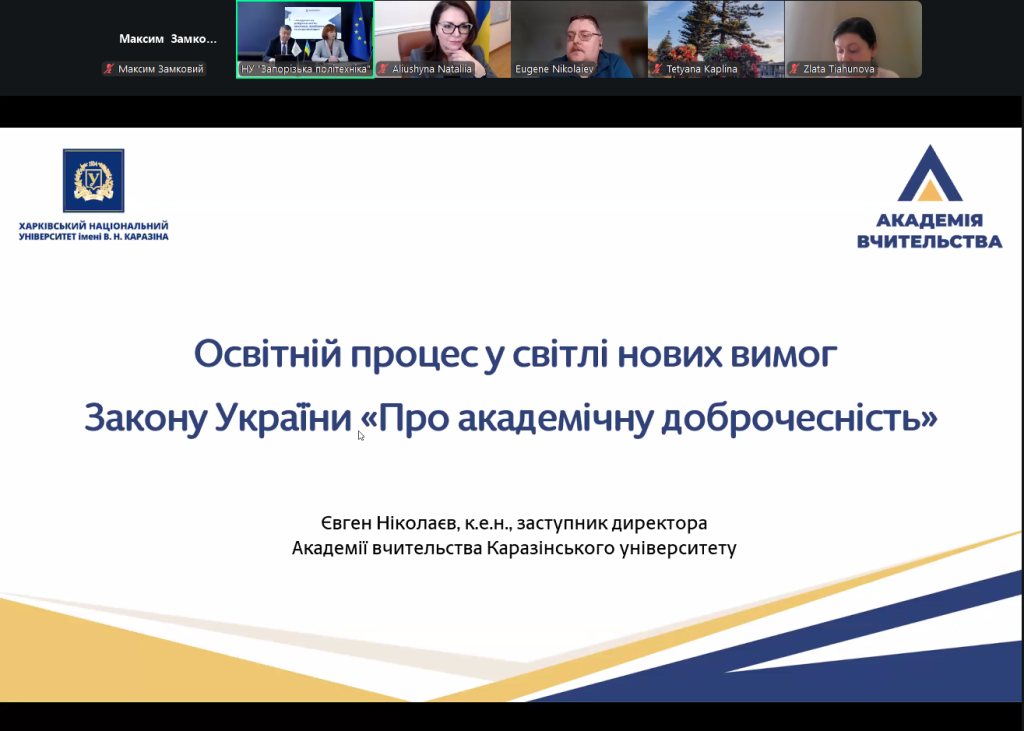The height and width of the screenshot is (731, 1024).
Task: Click the "АКАДЕМІЯ ВЧИТЕЛЬСТВА" text under logo
Action: 929,230
